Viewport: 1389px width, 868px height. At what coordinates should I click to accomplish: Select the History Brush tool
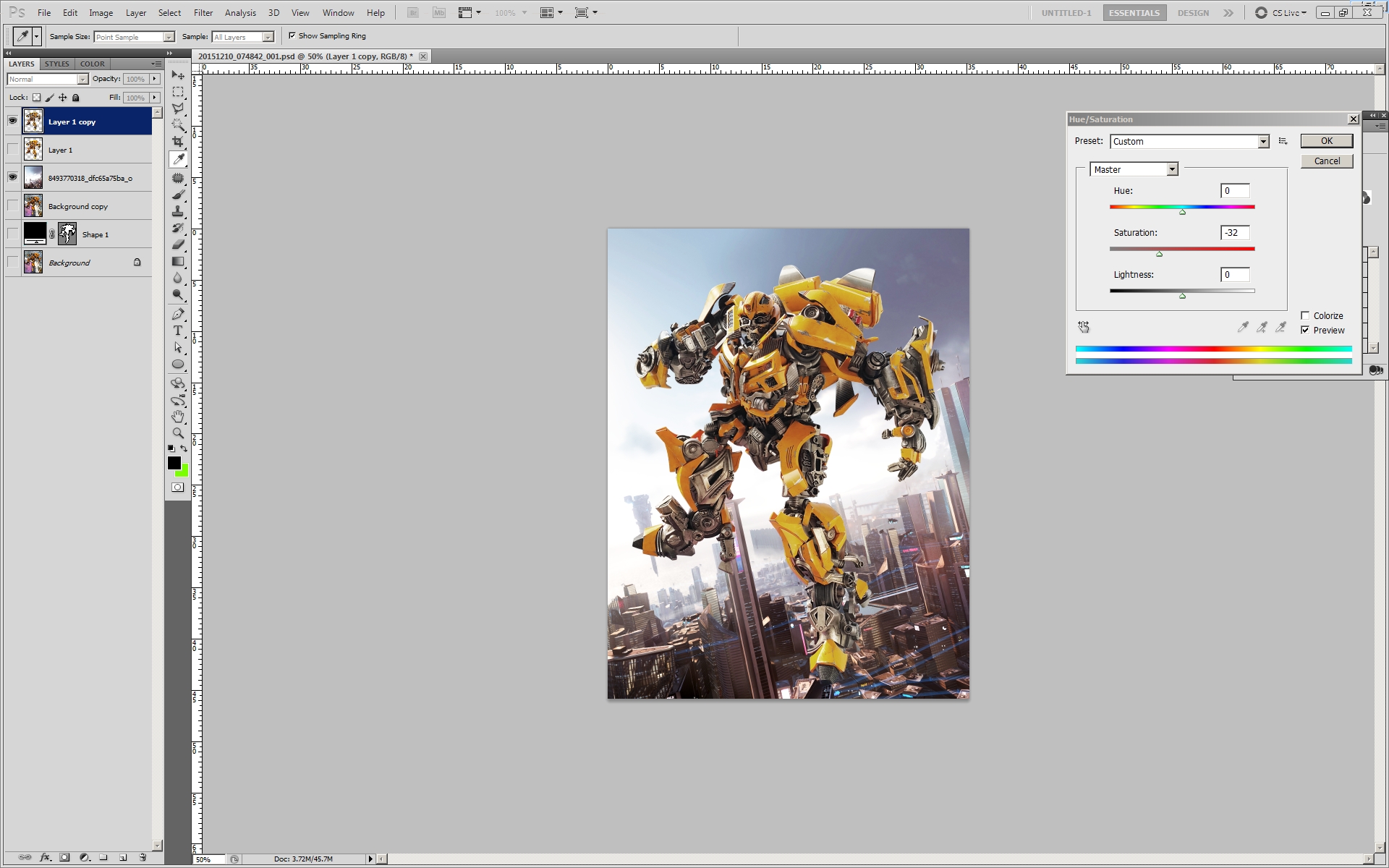[x=178, y=228]
